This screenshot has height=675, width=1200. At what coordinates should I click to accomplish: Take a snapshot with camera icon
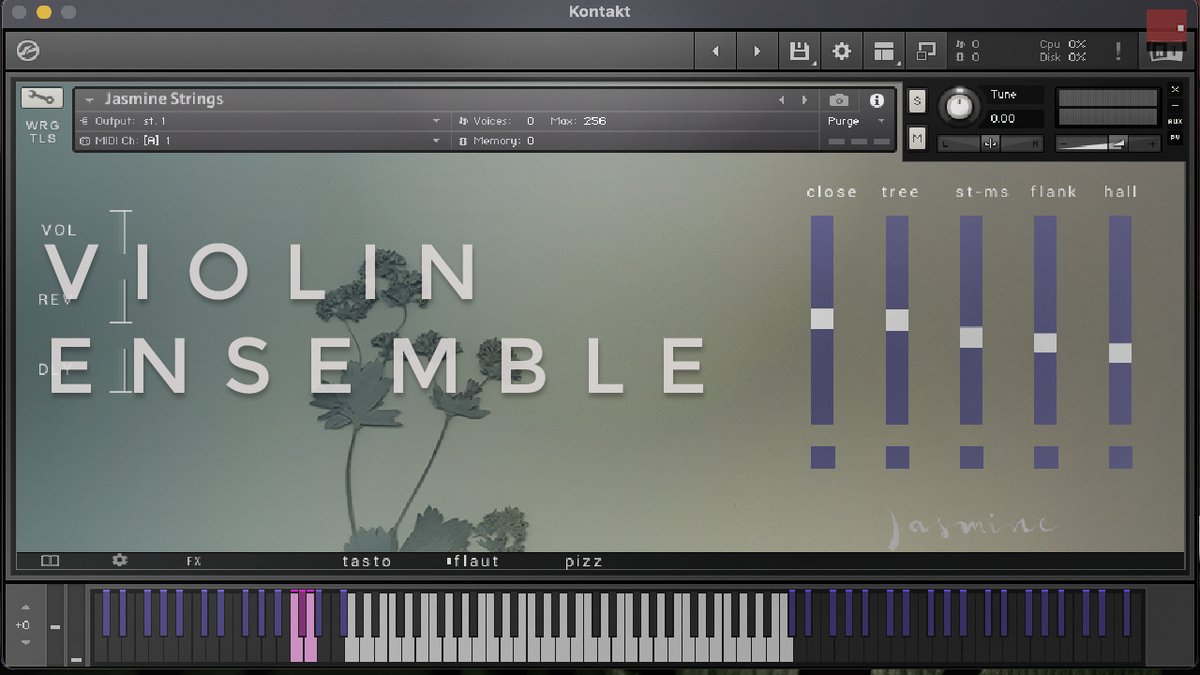coord(839,100)
